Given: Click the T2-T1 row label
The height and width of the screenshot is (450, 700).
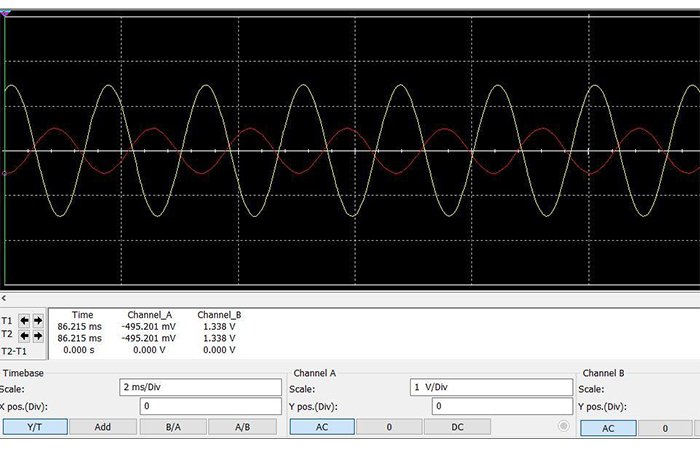Looking at the screenshot, I should pos(14,351).
